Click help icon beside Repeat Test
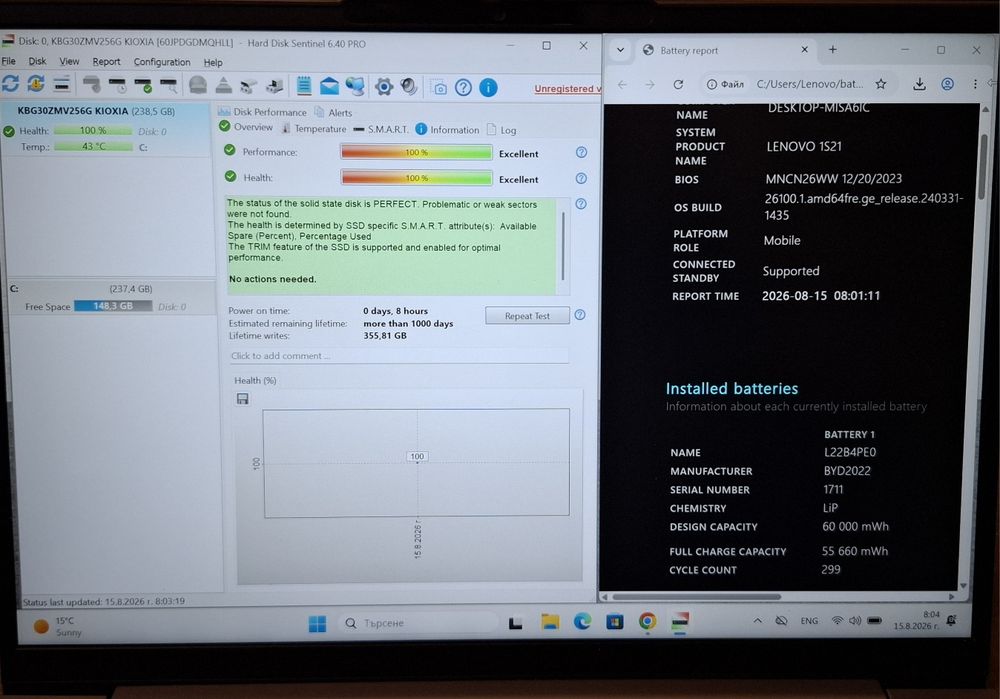 click(x=580, y=314)
